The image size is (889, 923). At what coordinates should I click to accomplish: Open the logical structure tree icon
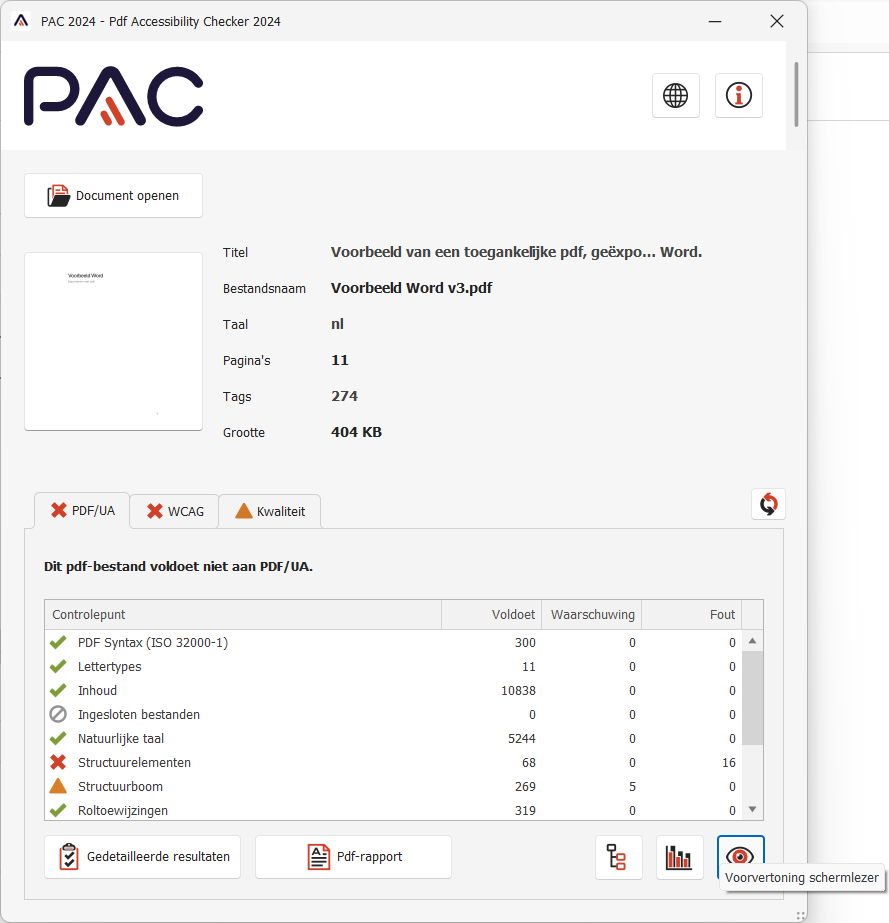pos(618,857)
